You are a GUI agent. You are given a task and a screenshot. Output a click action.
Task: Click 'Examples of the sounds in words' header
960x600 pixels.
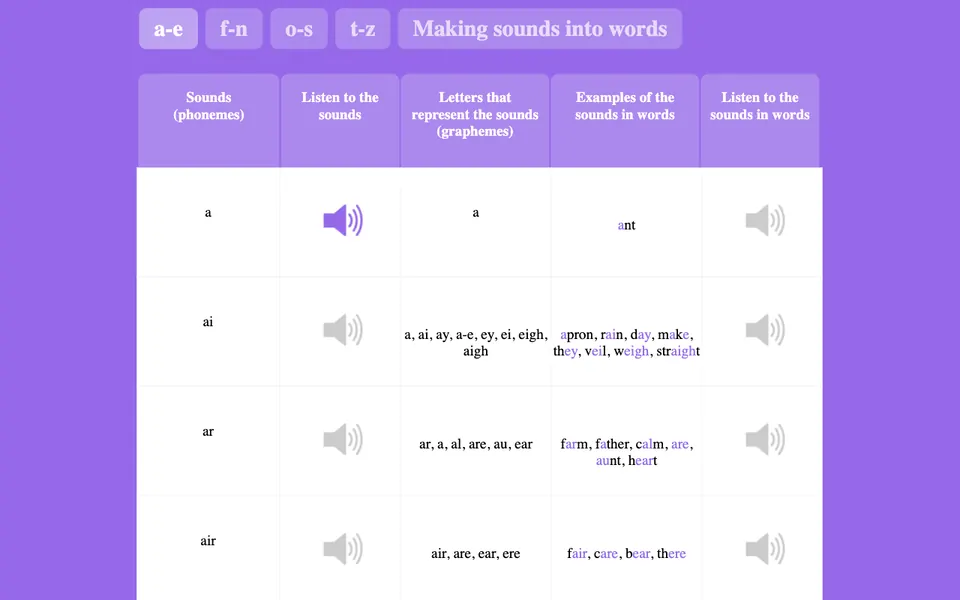click(x=624, y=121)
